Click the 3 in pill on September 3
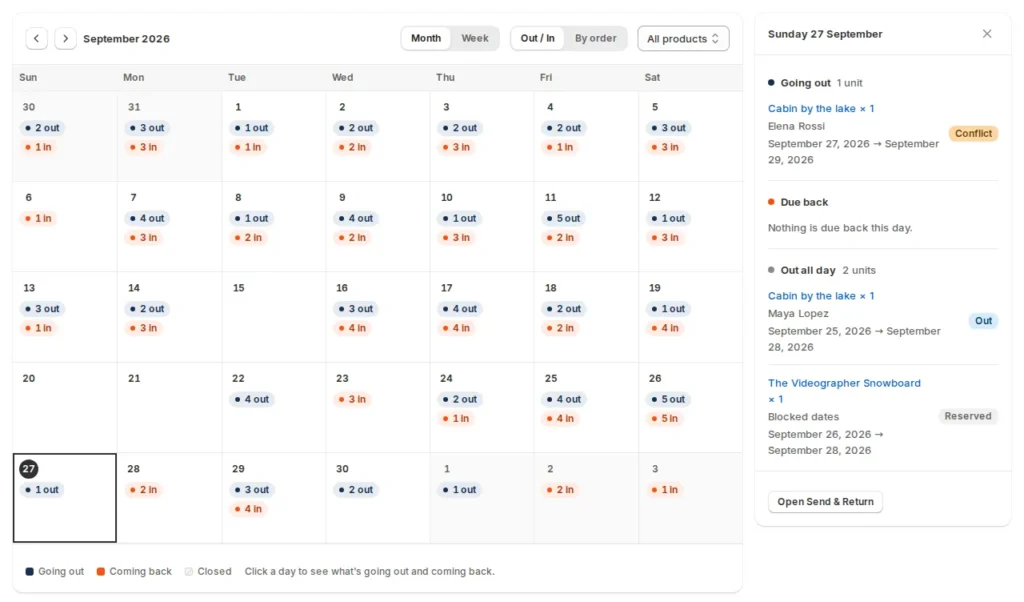This screenshot has height=602, width=1024. (x=456, y=147)
